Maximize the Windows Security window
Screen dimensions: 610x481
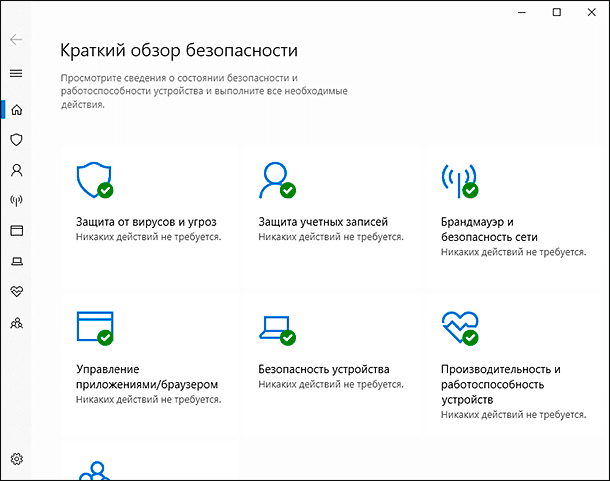pyautogui.click(x=557, y=12)
